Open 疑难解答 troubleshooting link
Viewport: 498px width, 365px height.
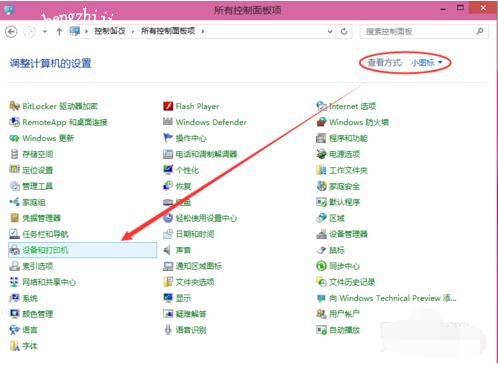(191, 314)
